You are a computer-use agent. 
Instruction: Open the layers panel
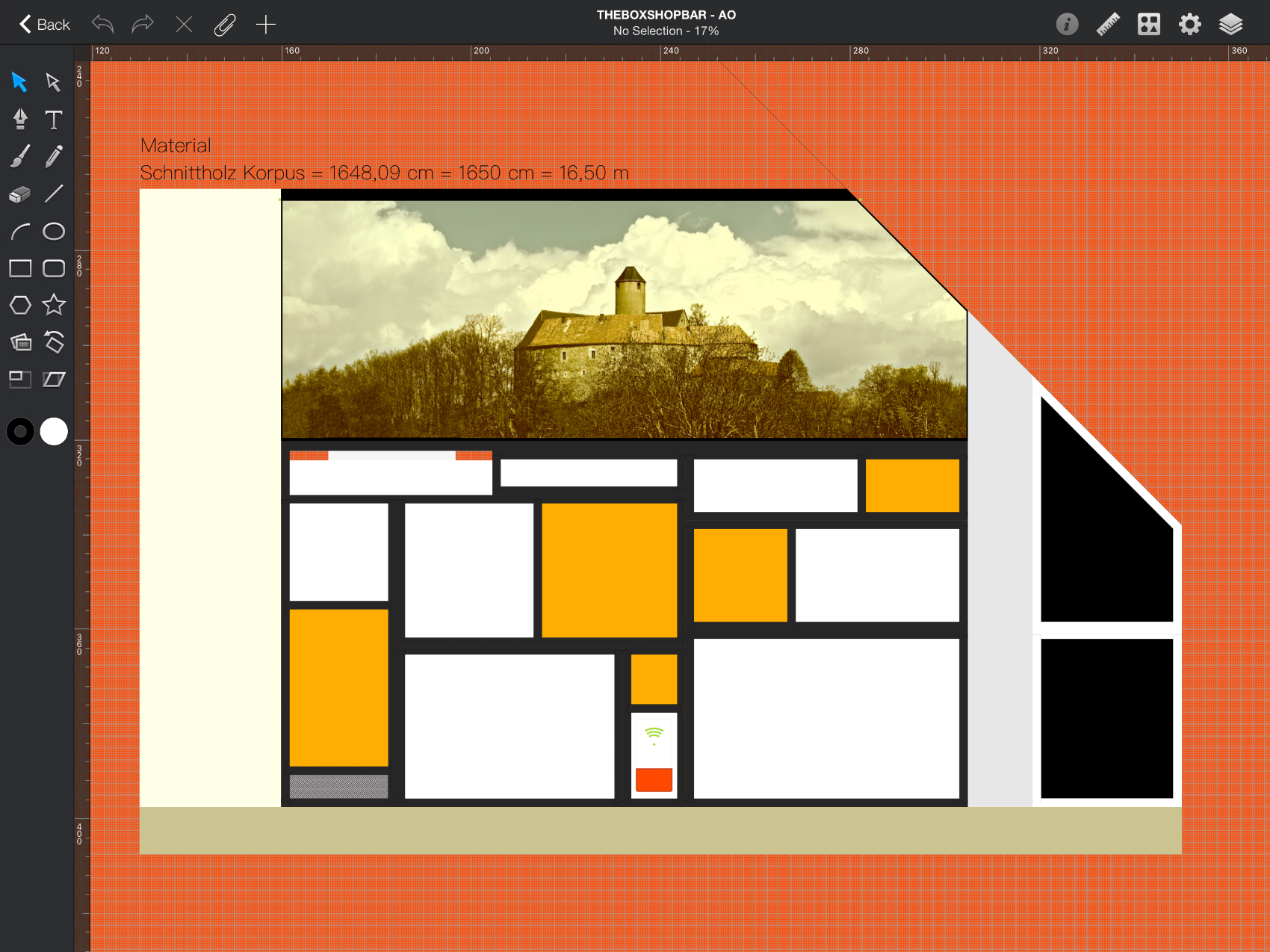click(1230, 25)
